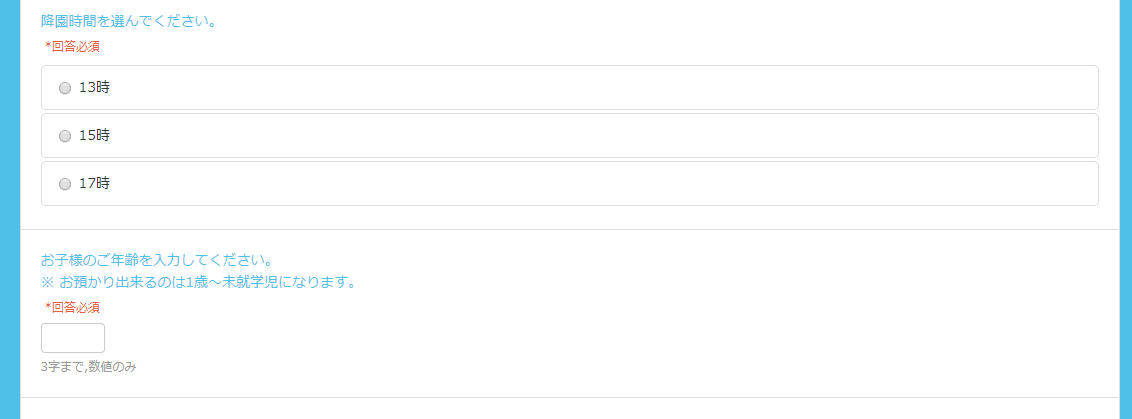Click empty area of the 13時 option row
This screenshot has width=1132, height=419.
600,88
